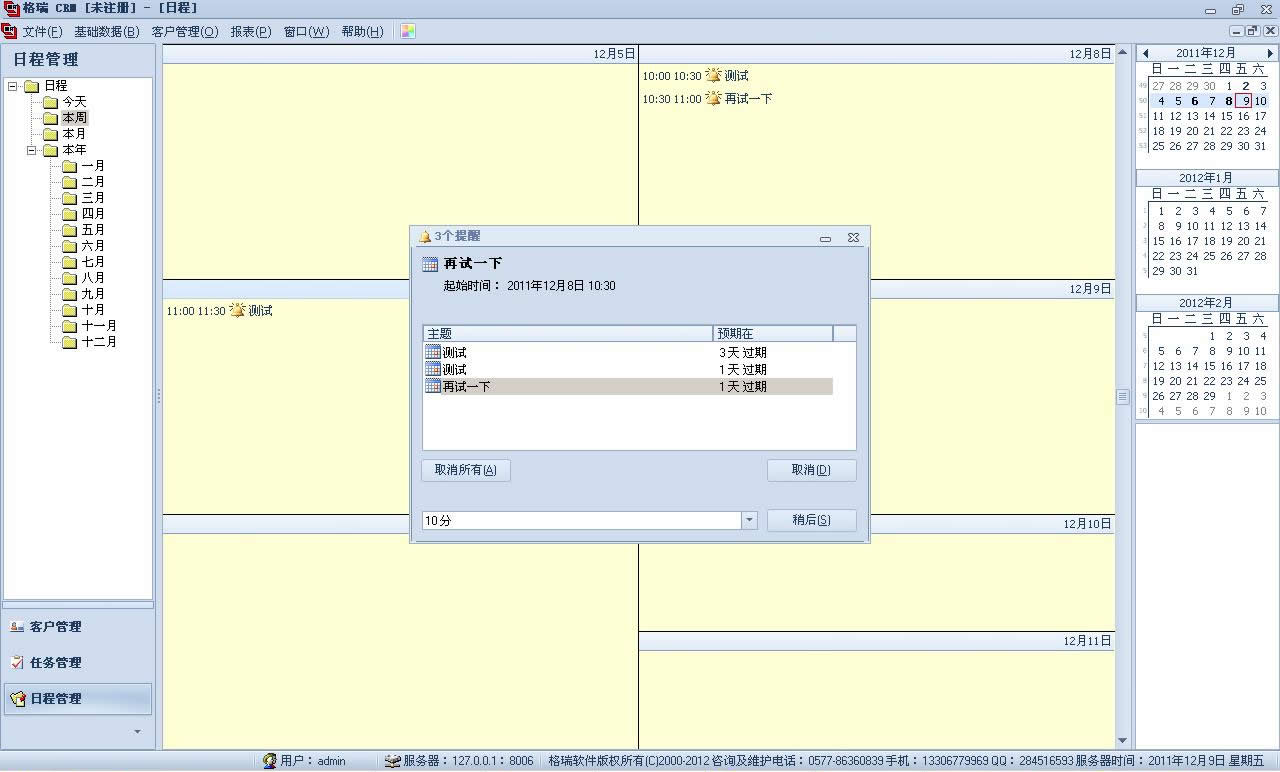The width and height of the screenshot is (1280, 772).
Task: Go to next month in the mini calendar
Action: [1270, 53]
